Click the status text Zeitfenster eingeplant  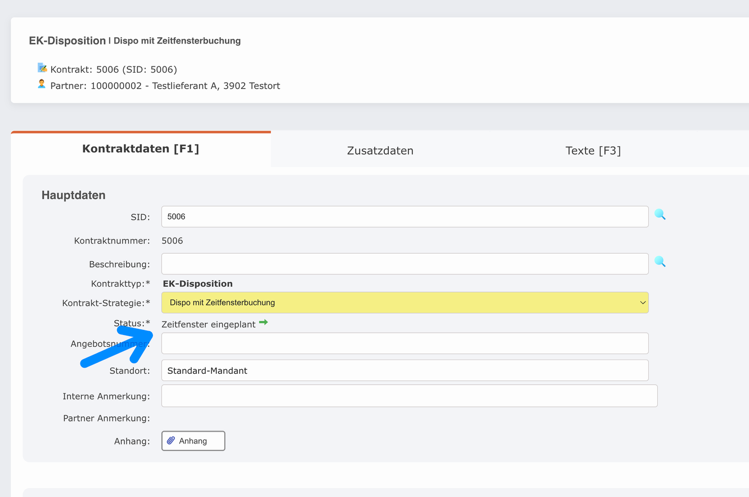[x=208, y=325]
